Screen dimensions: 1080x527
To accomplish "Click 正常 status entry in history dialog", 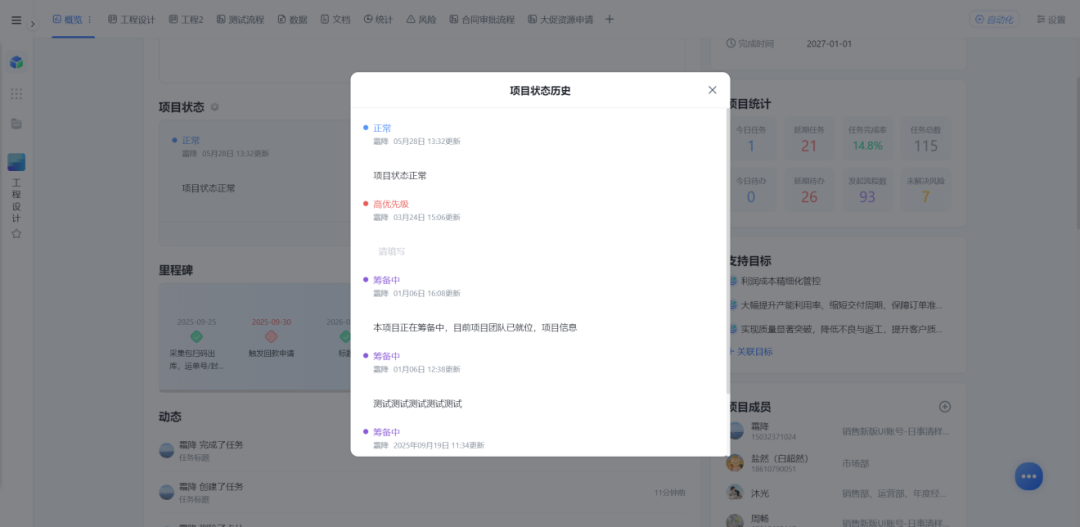I will click(382, 128).
